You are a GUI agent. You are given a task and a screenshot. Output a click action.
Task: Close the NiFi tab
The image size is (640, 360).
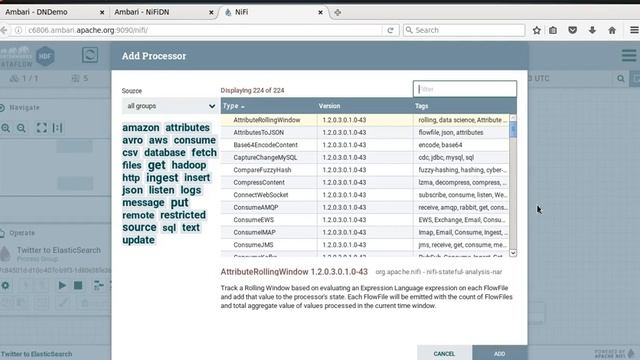point(320,13)
